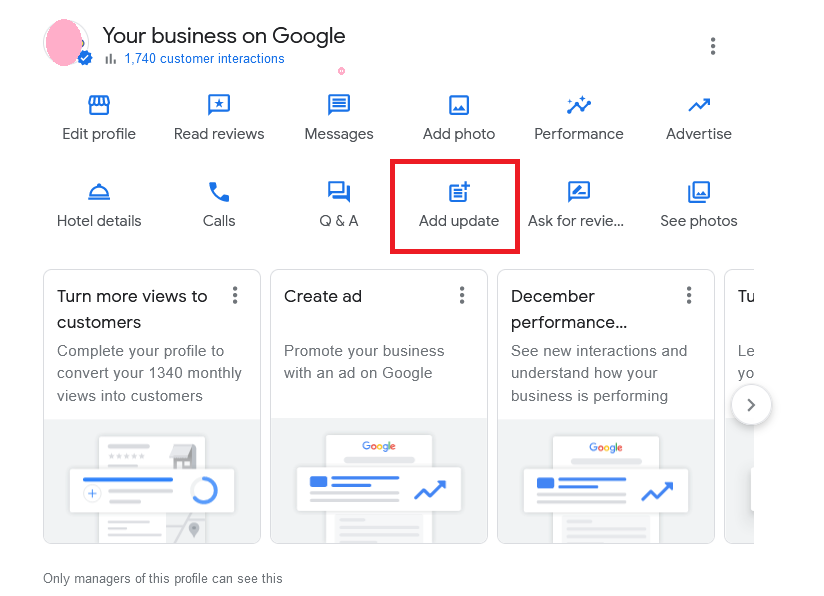824x596 pixels.
Task: Open Q & A speech bubbles icon
Action: (339, 192)
